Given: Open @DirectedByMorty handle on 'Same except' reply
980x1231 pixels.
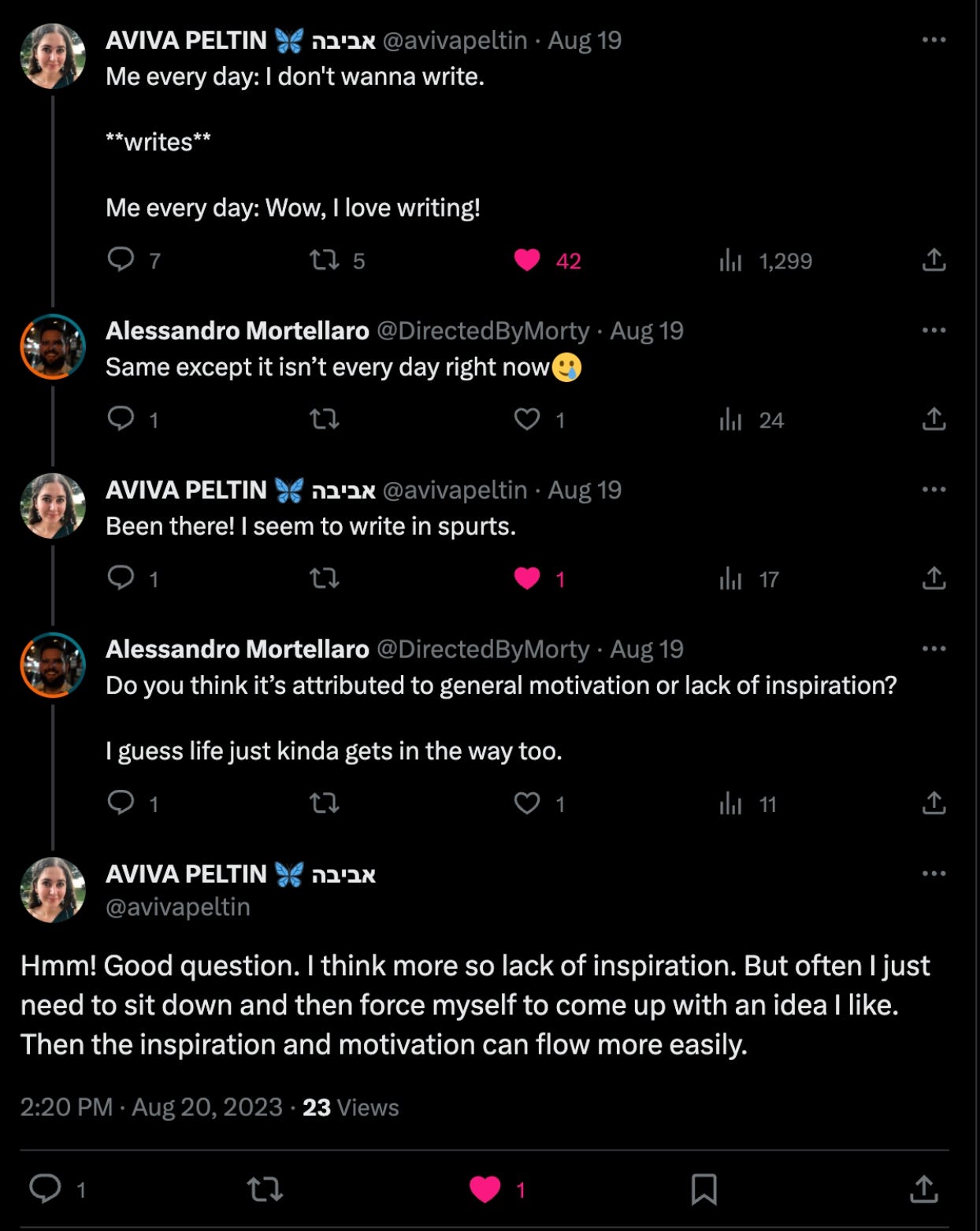Looking at the screenshot, I should tap(482, 331).
